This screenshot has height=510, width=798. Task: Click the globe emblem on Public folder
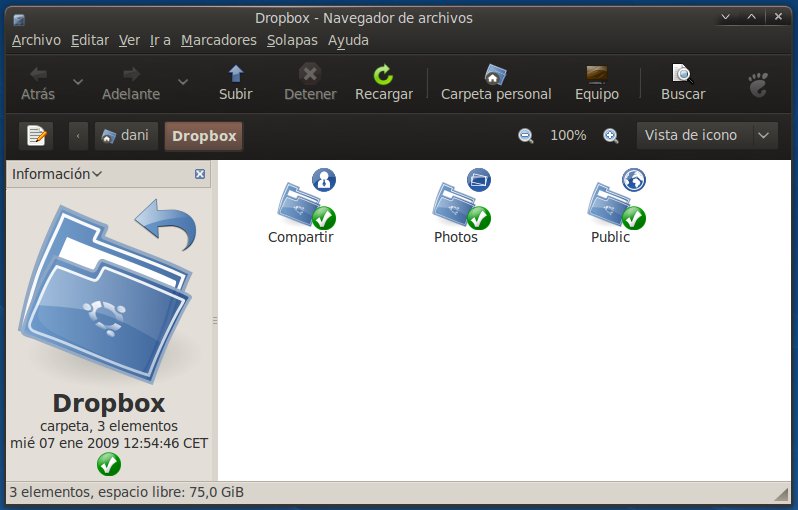[634, 180]
